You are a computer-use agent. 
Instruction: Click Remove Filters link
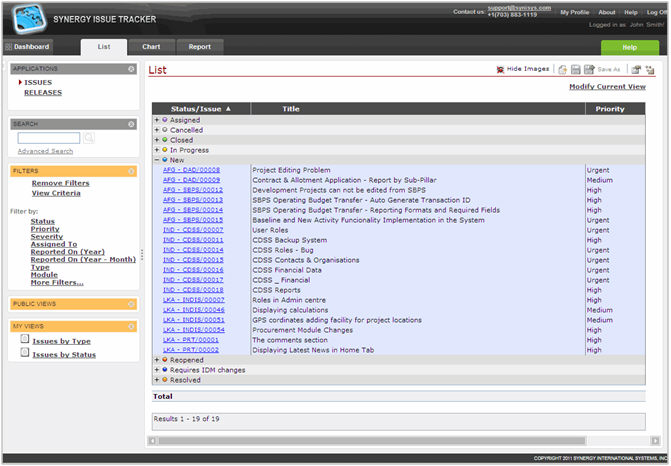click(x=60, y=183)
